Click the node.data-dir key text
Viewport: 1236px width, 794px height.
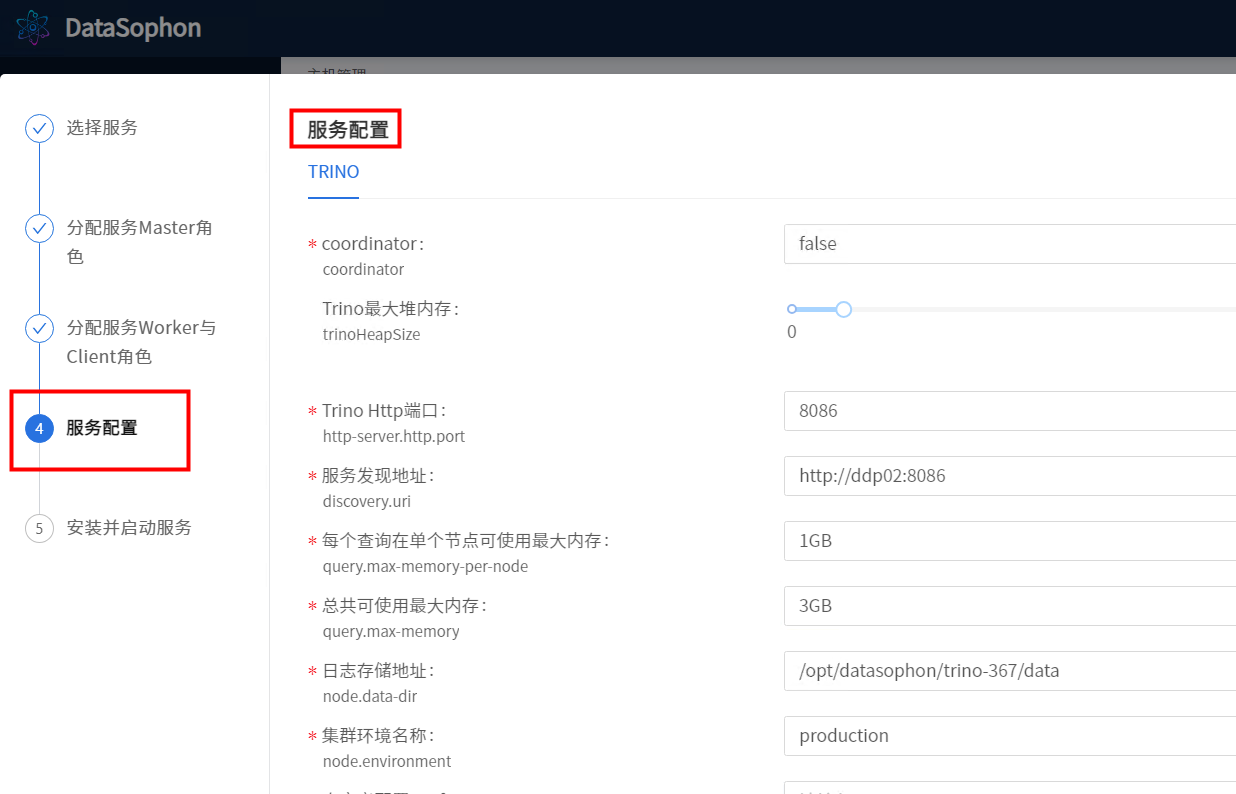pos(370,697)
